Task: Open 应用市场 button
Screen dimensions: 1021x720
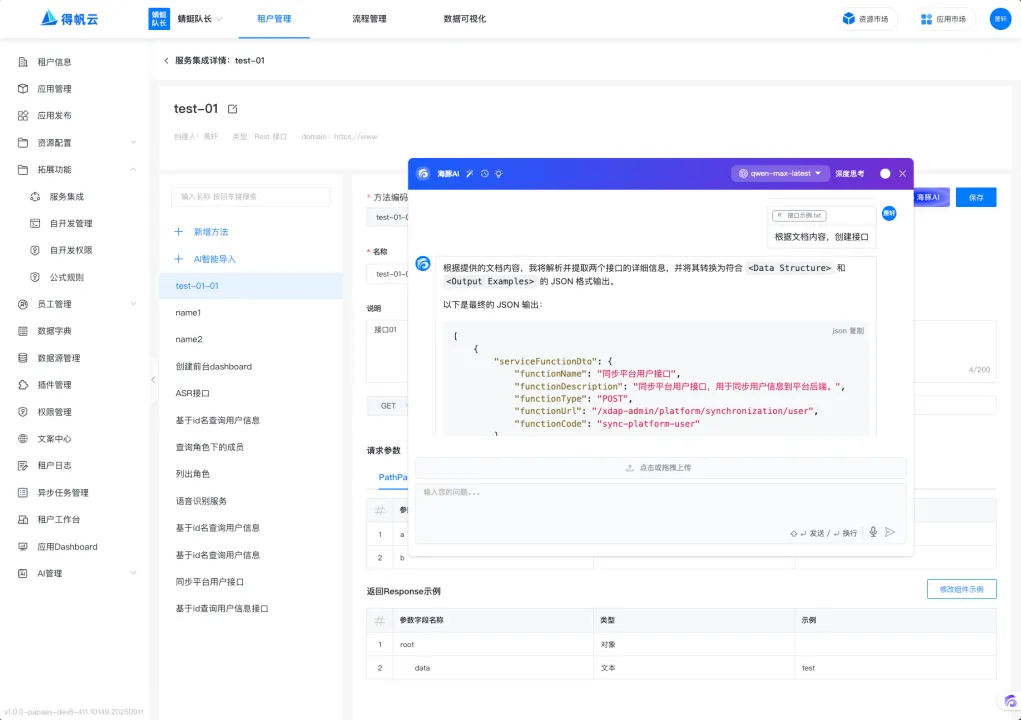Action: [x=944, y=19]
